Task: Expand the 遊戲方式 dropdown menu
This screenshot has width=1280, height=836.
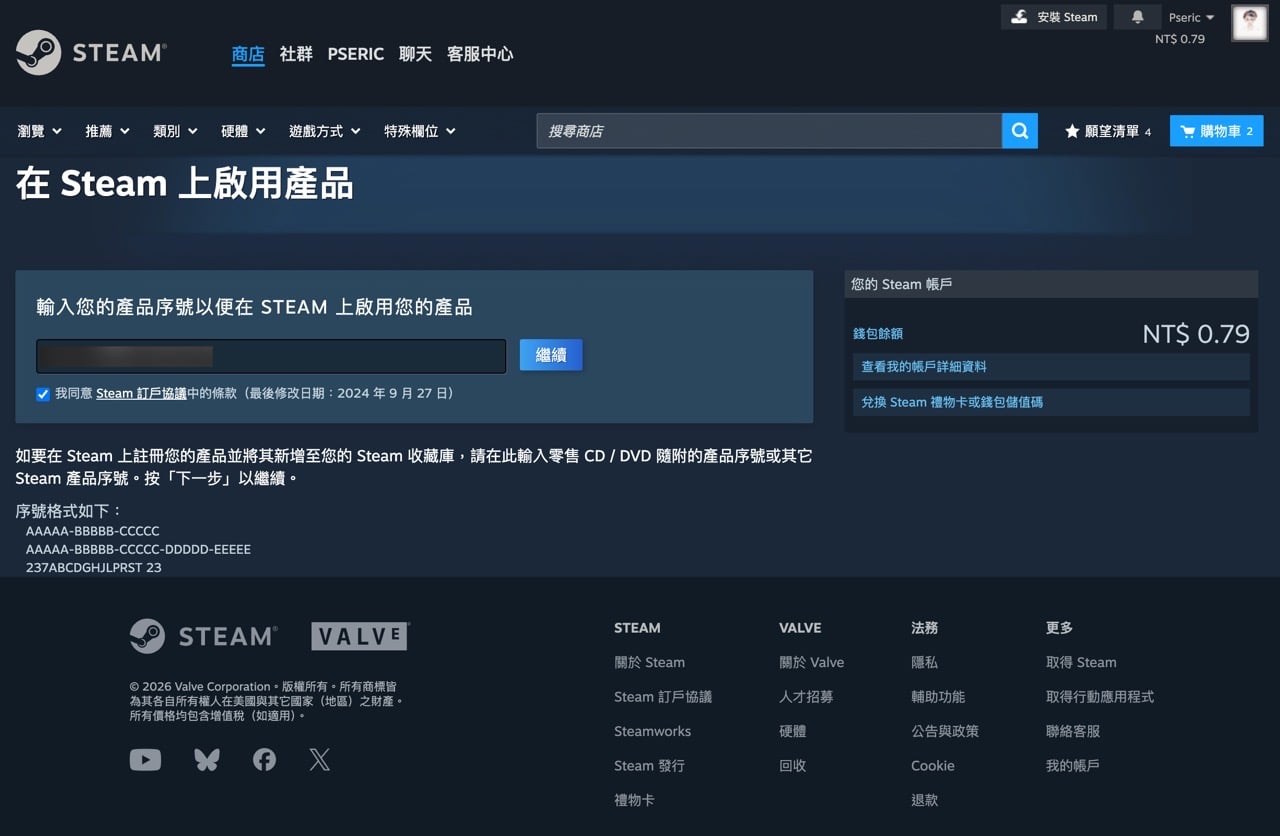Action: (x=325, y=131)
